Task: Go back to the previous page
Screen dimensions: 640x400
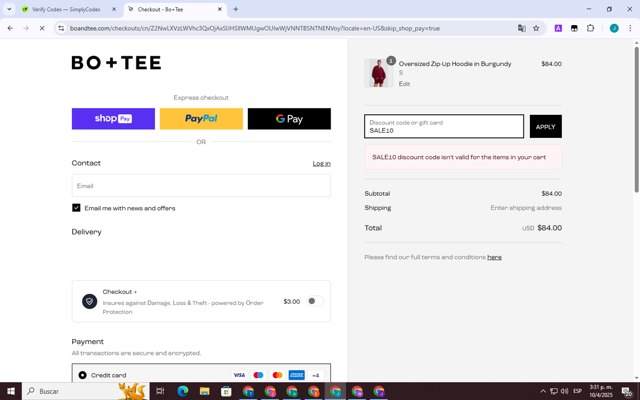Action: [10, 28]
